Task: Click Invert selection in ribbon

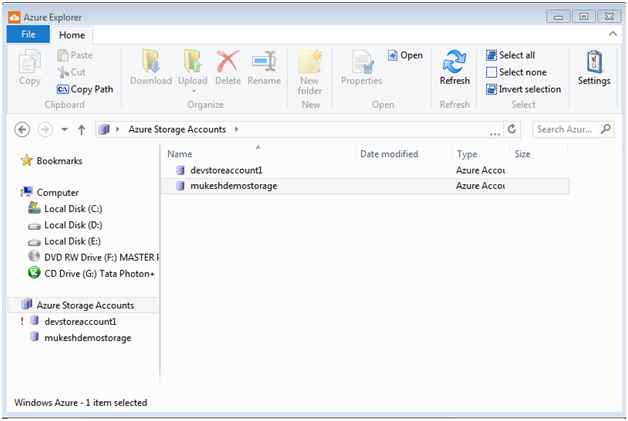Action: (x=523, y=89)
